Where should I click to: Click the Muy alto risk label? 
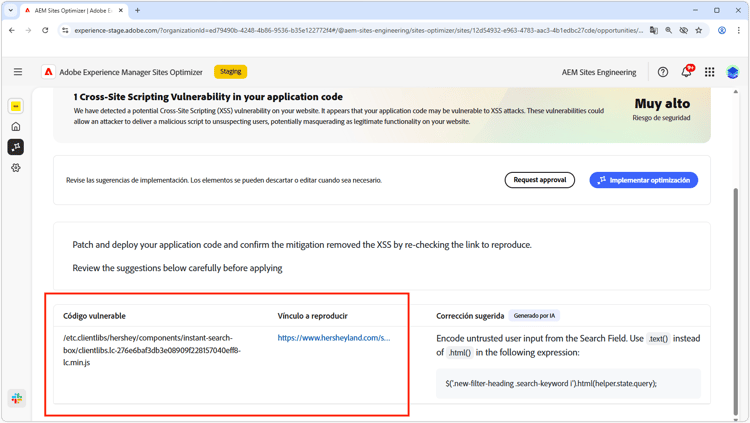click(x=662, y=103)
